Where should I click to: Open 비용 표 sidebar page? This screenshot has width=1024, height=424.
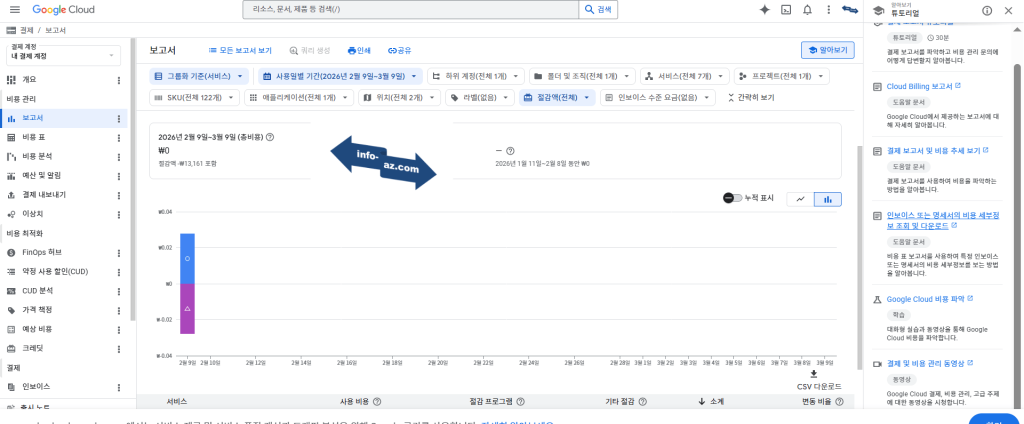(x=33, y=138)
